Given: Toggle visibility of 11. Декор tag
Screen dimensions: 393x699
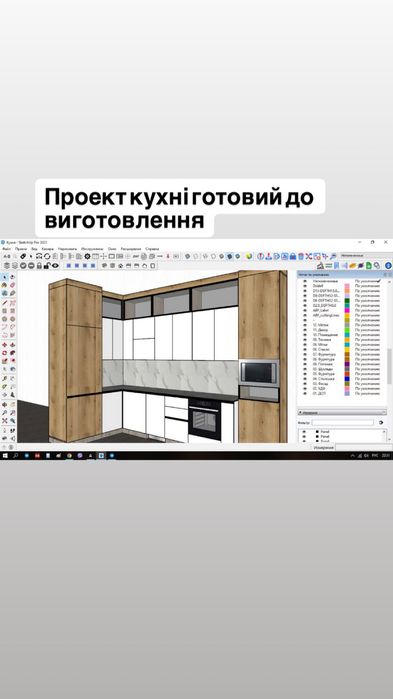Looking at the screenshot, I should pyautogui.click(x=305, y=330).
